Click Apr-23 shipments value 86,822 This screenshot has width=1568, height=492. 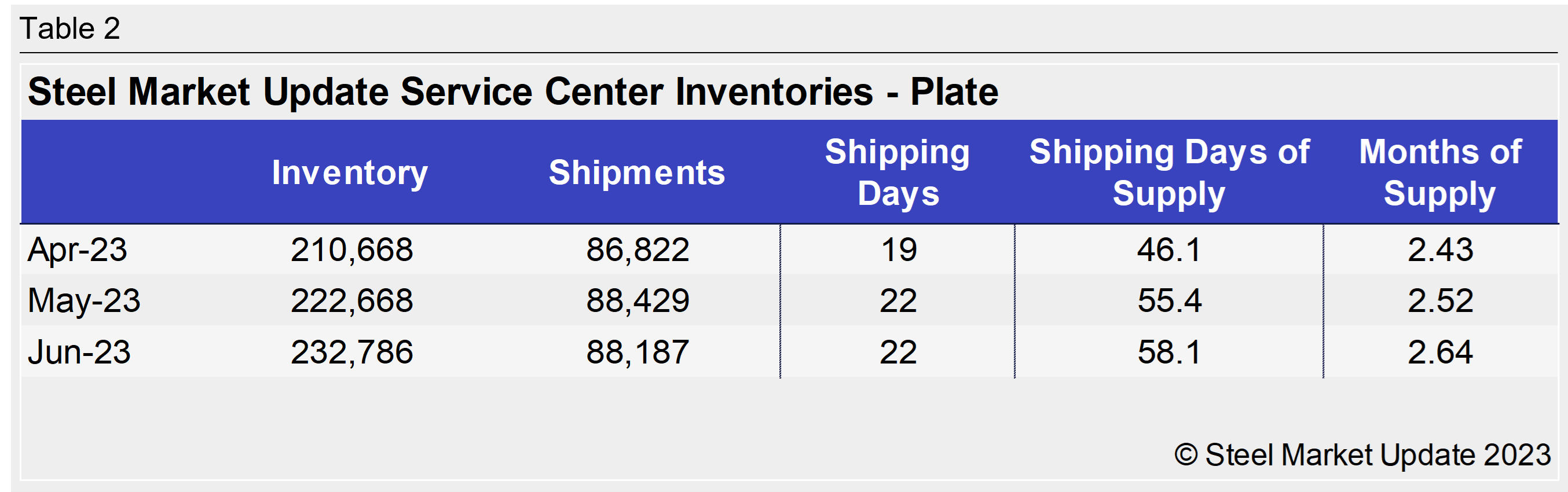coord(638,250)
